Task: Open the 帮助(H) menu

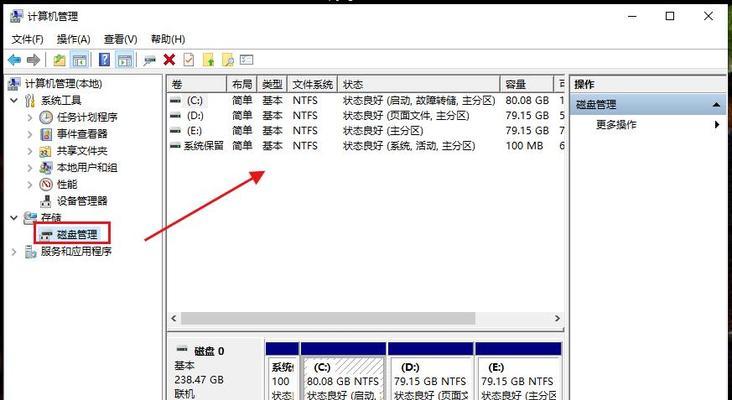Action: (x=168, y=39)
